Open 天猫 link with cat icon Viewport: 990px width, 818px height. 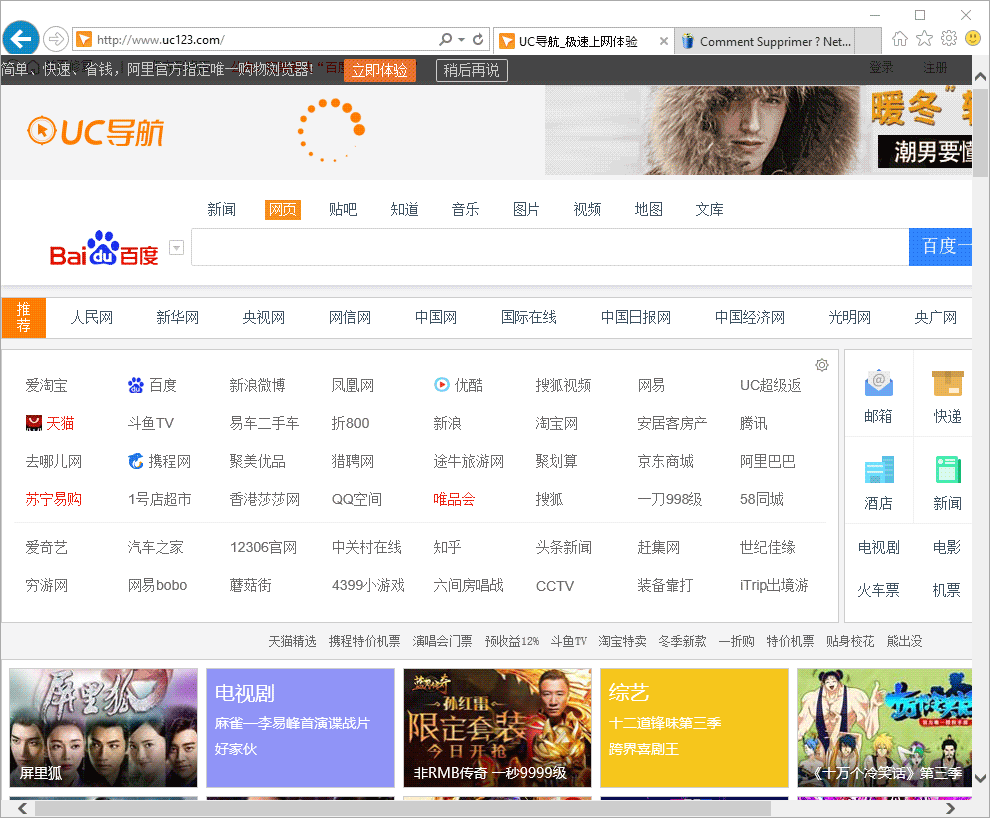pyautogui.click(x=50, y=423)
